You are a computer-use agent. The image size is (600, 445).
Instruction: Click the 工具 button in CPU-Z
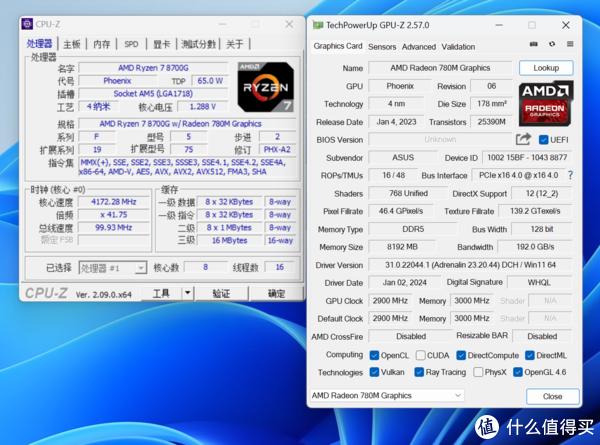point(161,293)
